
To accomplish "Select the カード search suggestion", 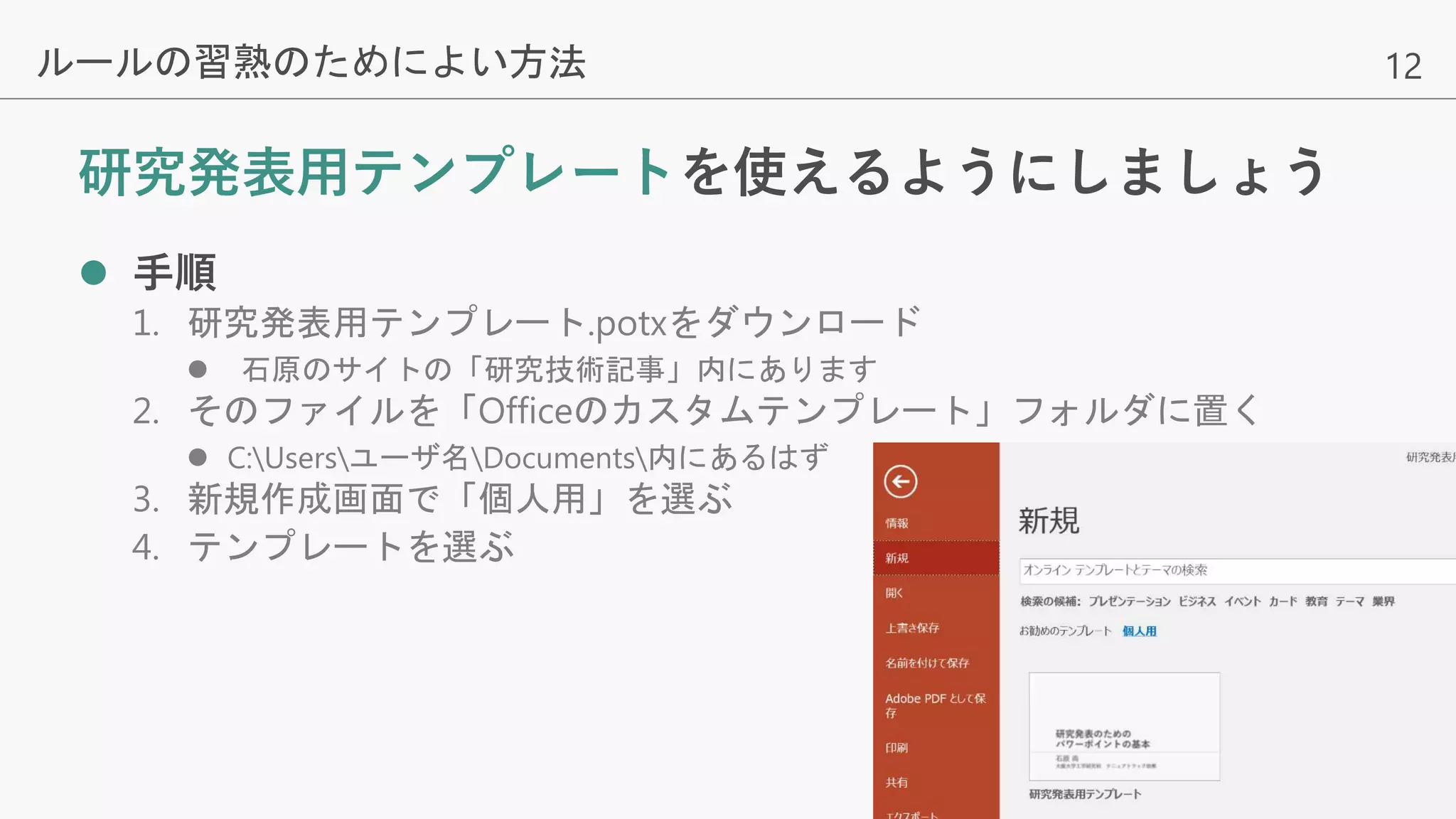I will pos(1283,601).
